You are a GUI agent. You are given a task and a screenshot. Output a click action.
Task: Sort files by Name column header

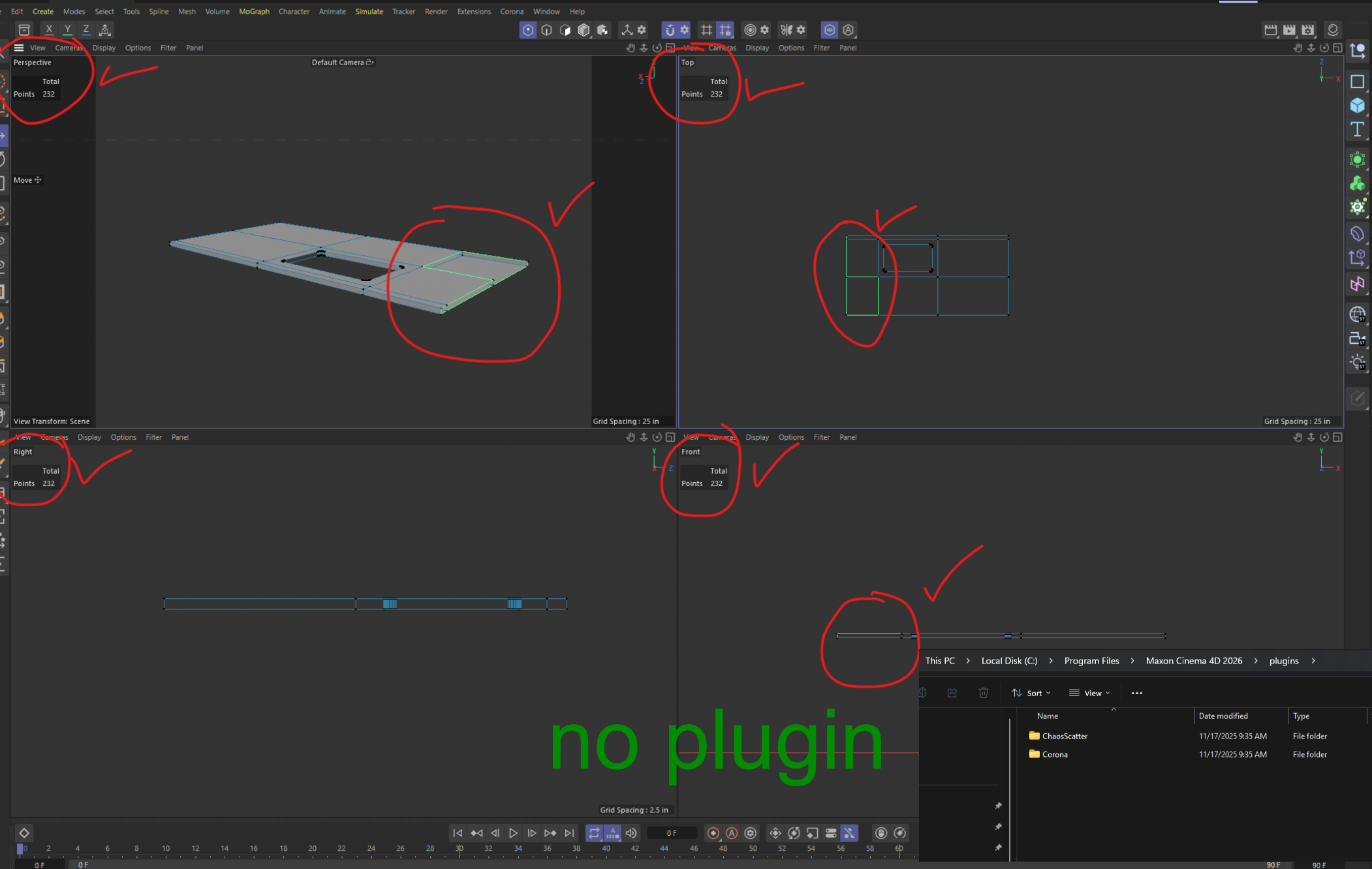coord(1047,716)
